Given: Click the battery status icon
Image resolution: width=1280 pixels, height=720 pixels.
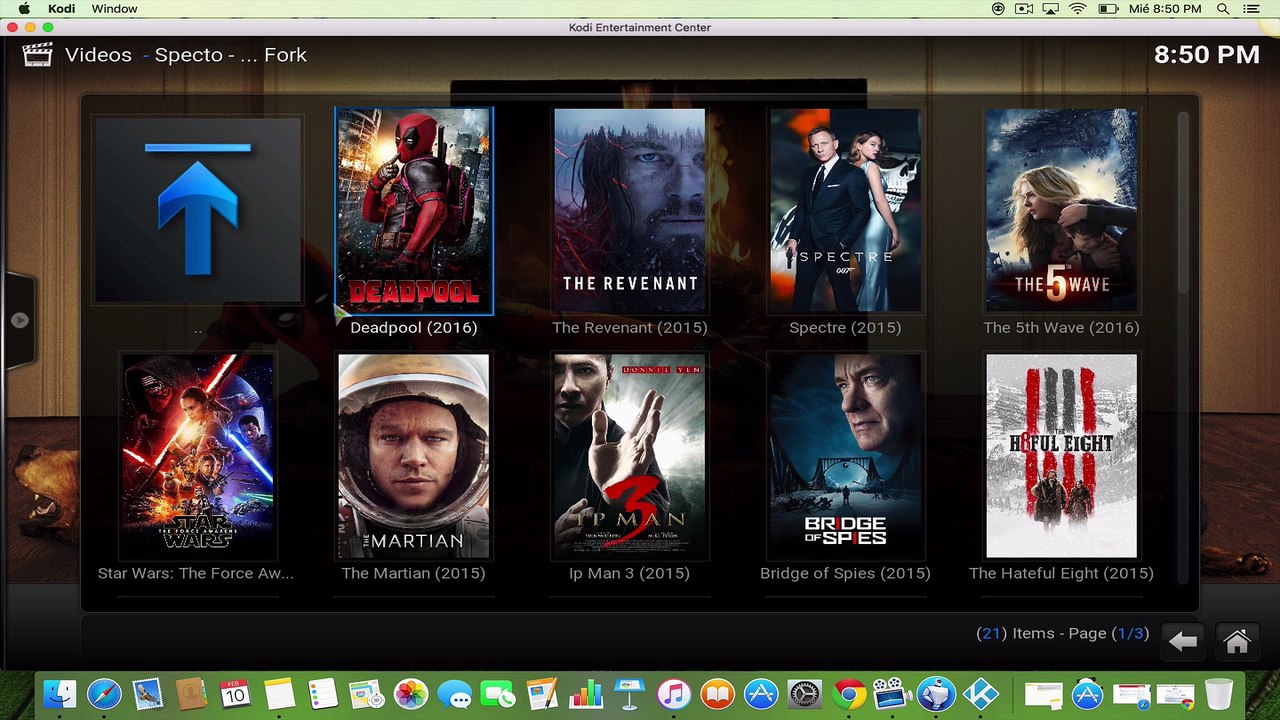Looking at the screenshot, I should click(x=1108, y=9).
